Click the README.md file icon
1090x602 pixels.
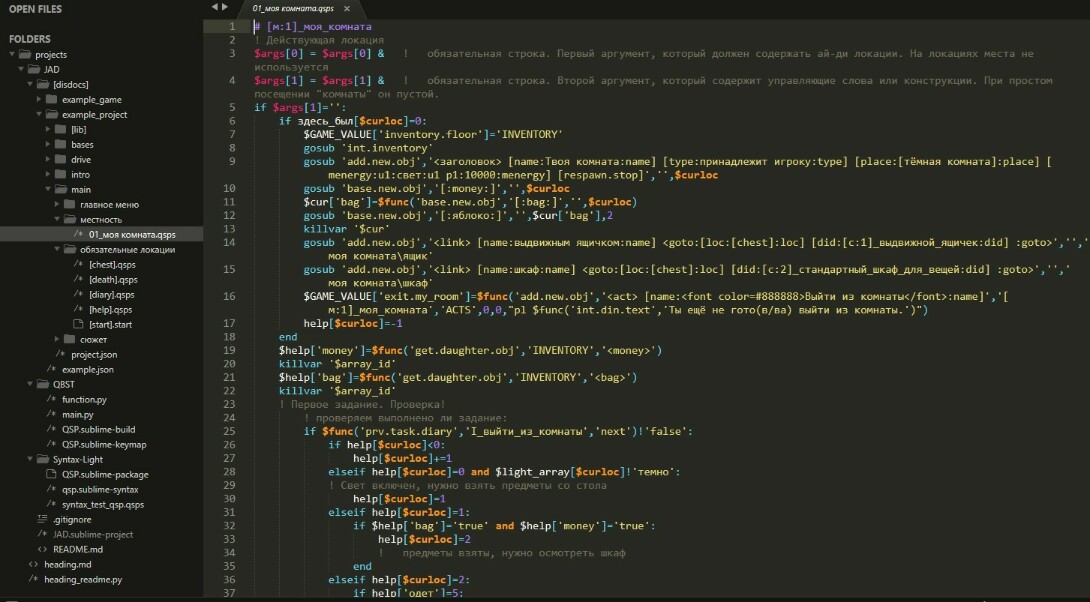pos(42,549)
